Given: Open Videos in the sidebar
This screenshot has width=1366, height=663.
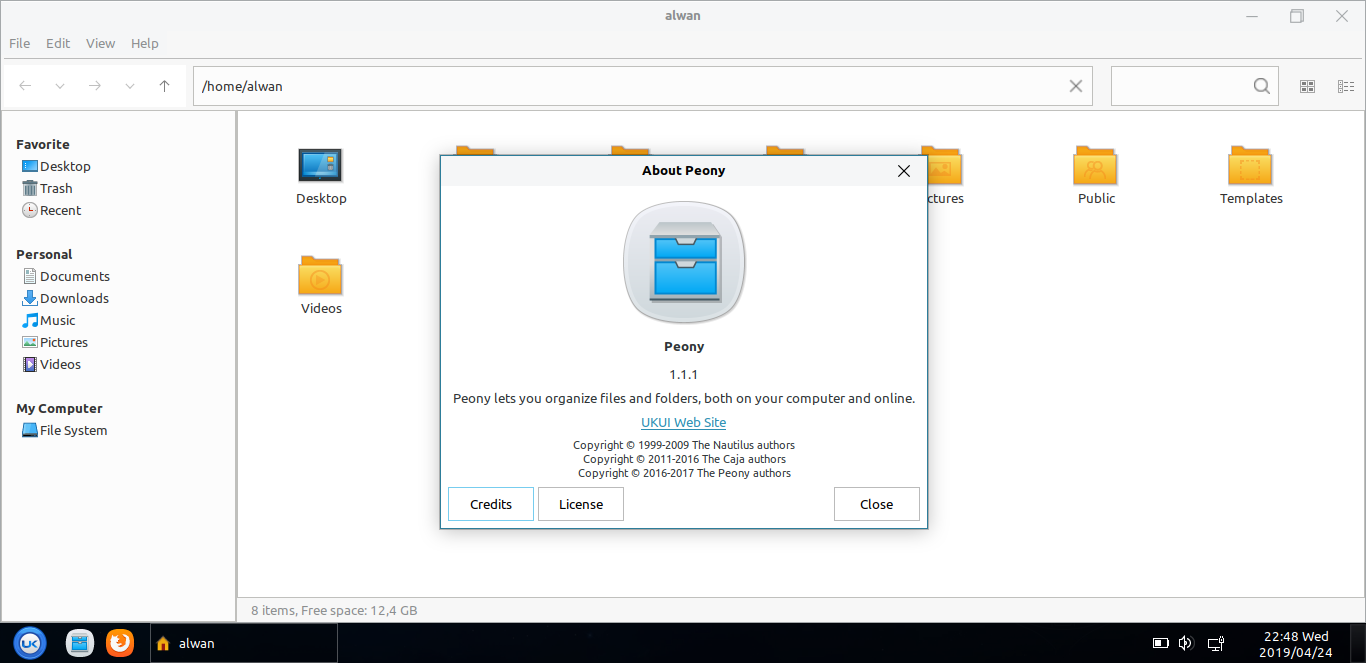Looking at the screenshot, I should coord(52,364).
